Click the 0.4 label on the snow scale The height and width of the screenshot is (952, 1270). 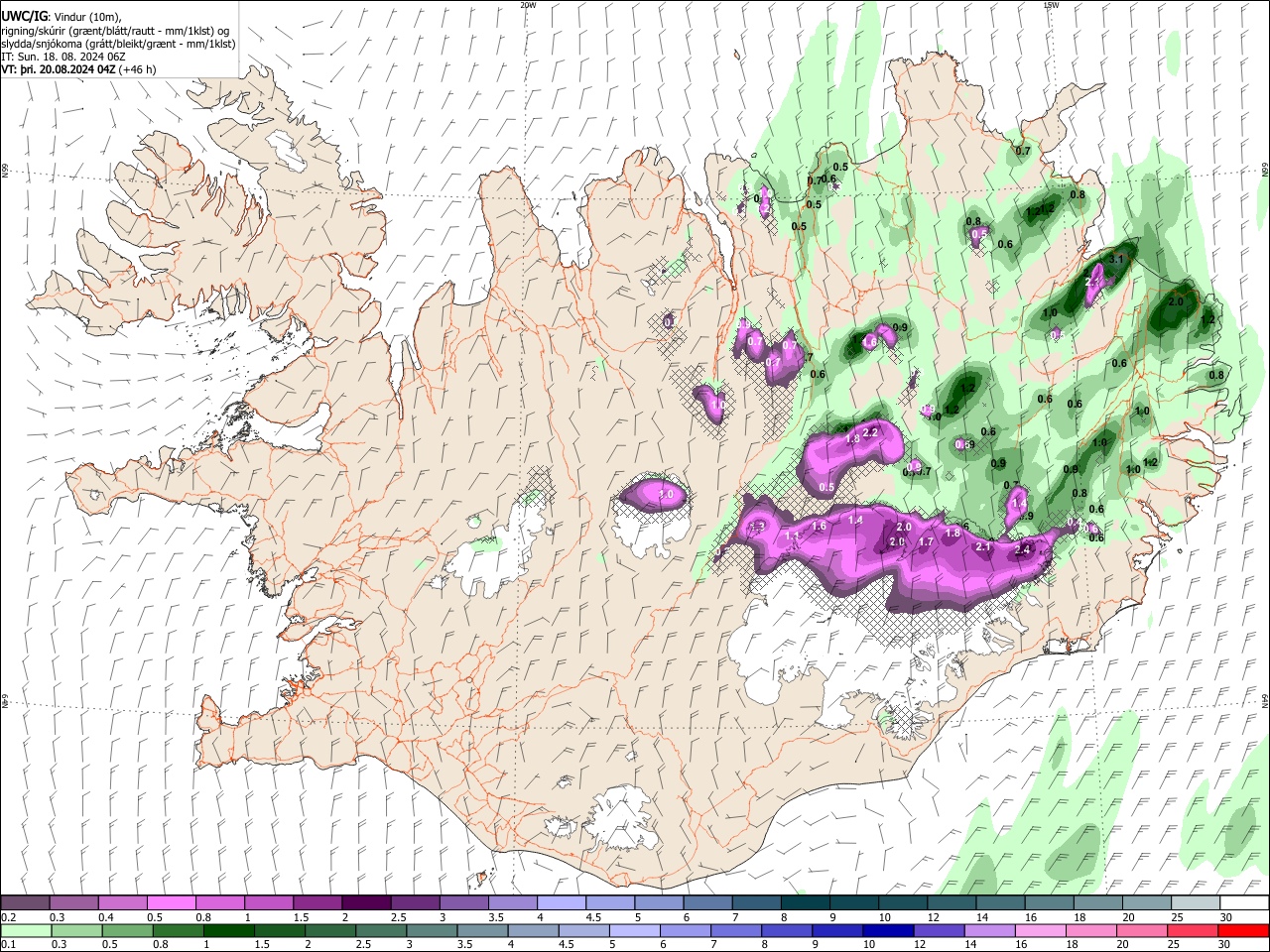[107, 917]
